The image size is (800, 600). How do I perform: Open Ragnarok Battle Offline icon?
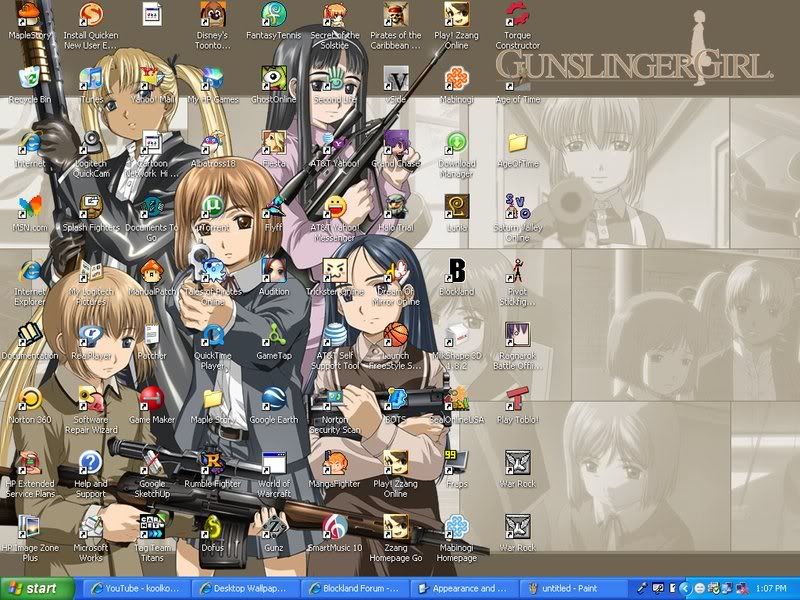coord(517,335)
